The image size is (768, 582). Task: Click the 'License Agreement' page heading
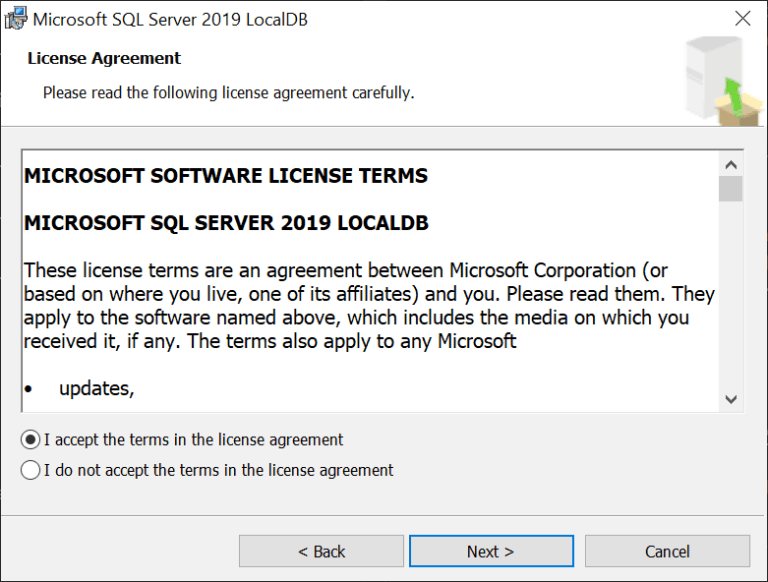104,58
